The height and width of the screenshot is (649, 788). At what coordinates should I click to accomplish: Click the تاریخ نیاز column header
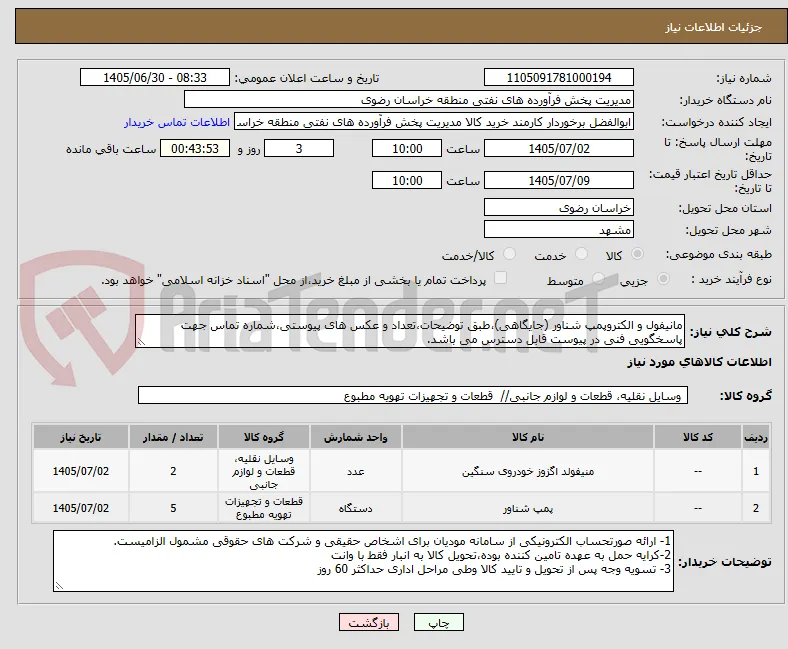[80, 437]
